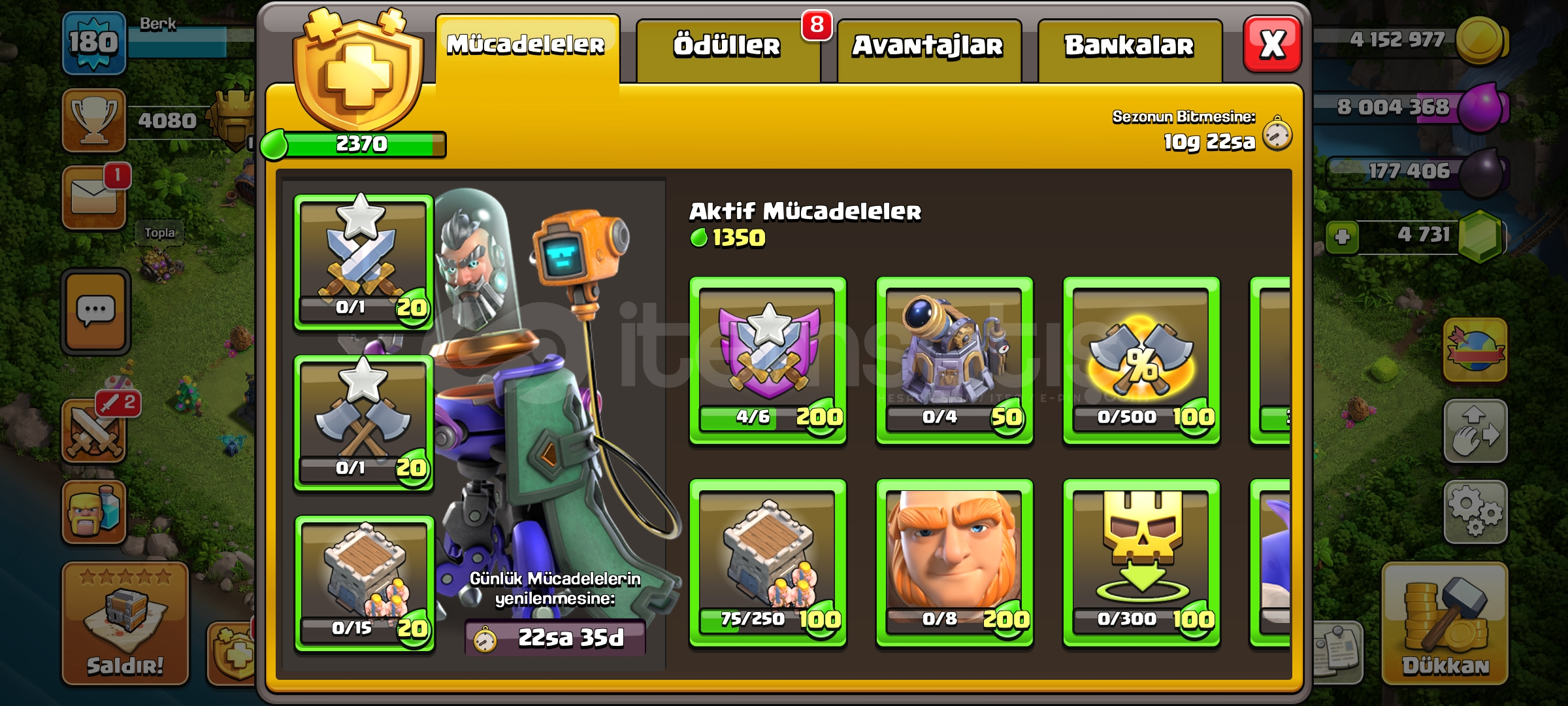Add gems with the green plus
1568x706 pixels.
pos(1342,237)
